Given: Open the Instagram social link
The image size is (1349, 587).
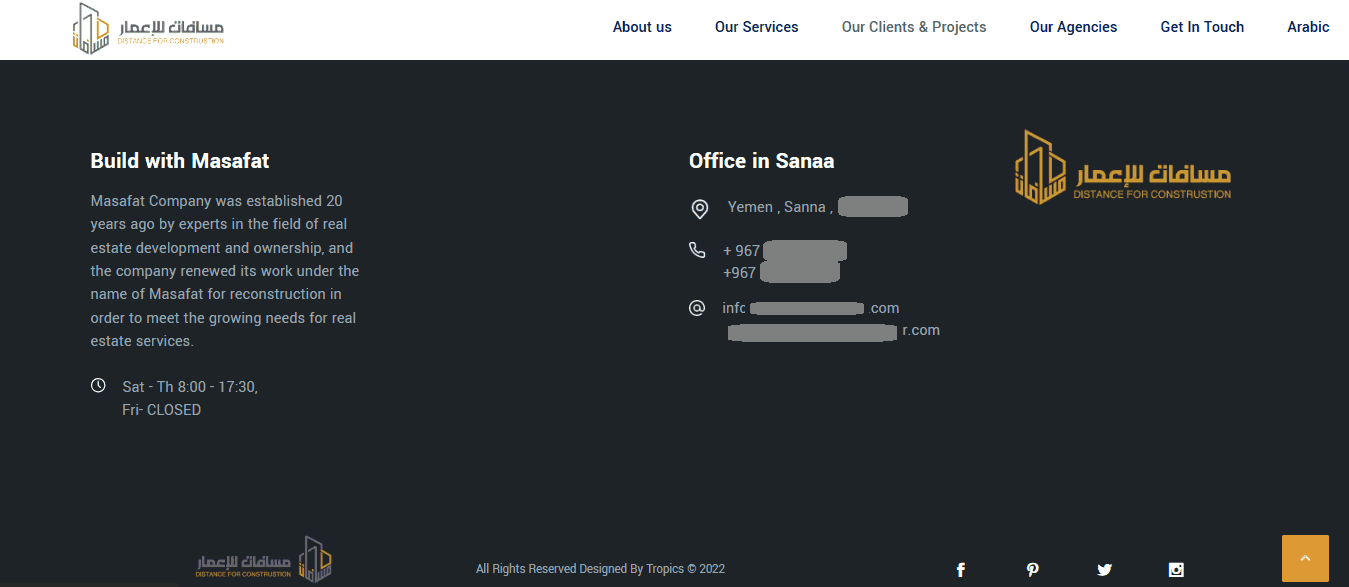Looking at the screenshot, I should click(x=1176, y=570).
